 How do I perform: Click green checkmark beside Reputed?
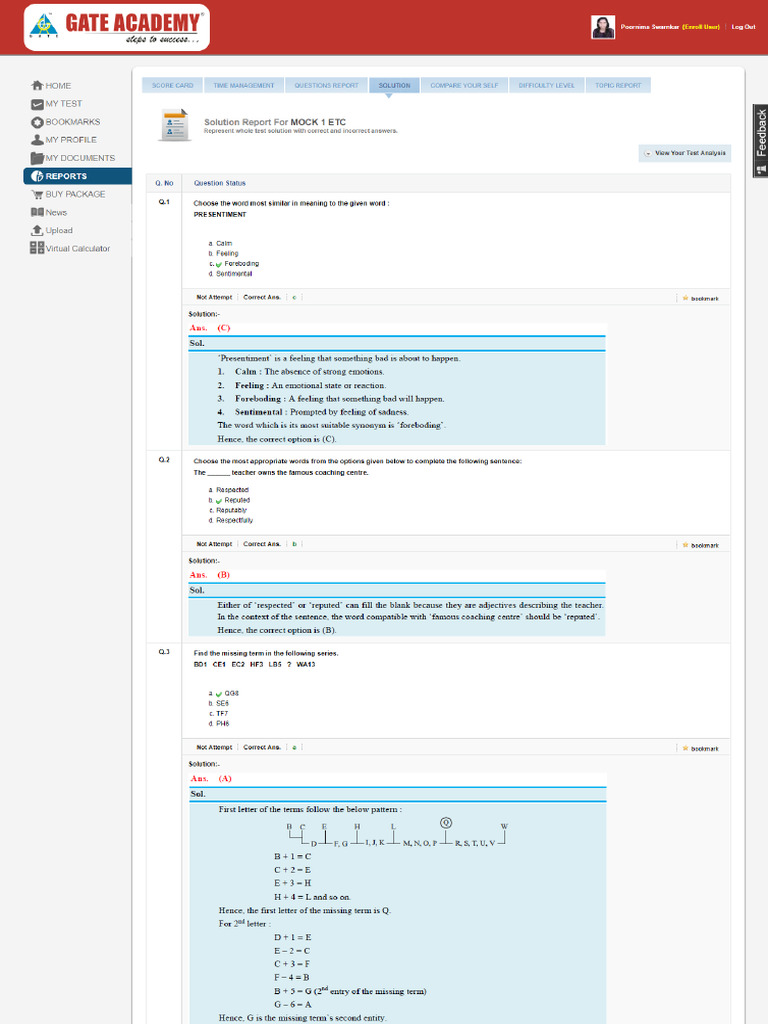(219, 501)
